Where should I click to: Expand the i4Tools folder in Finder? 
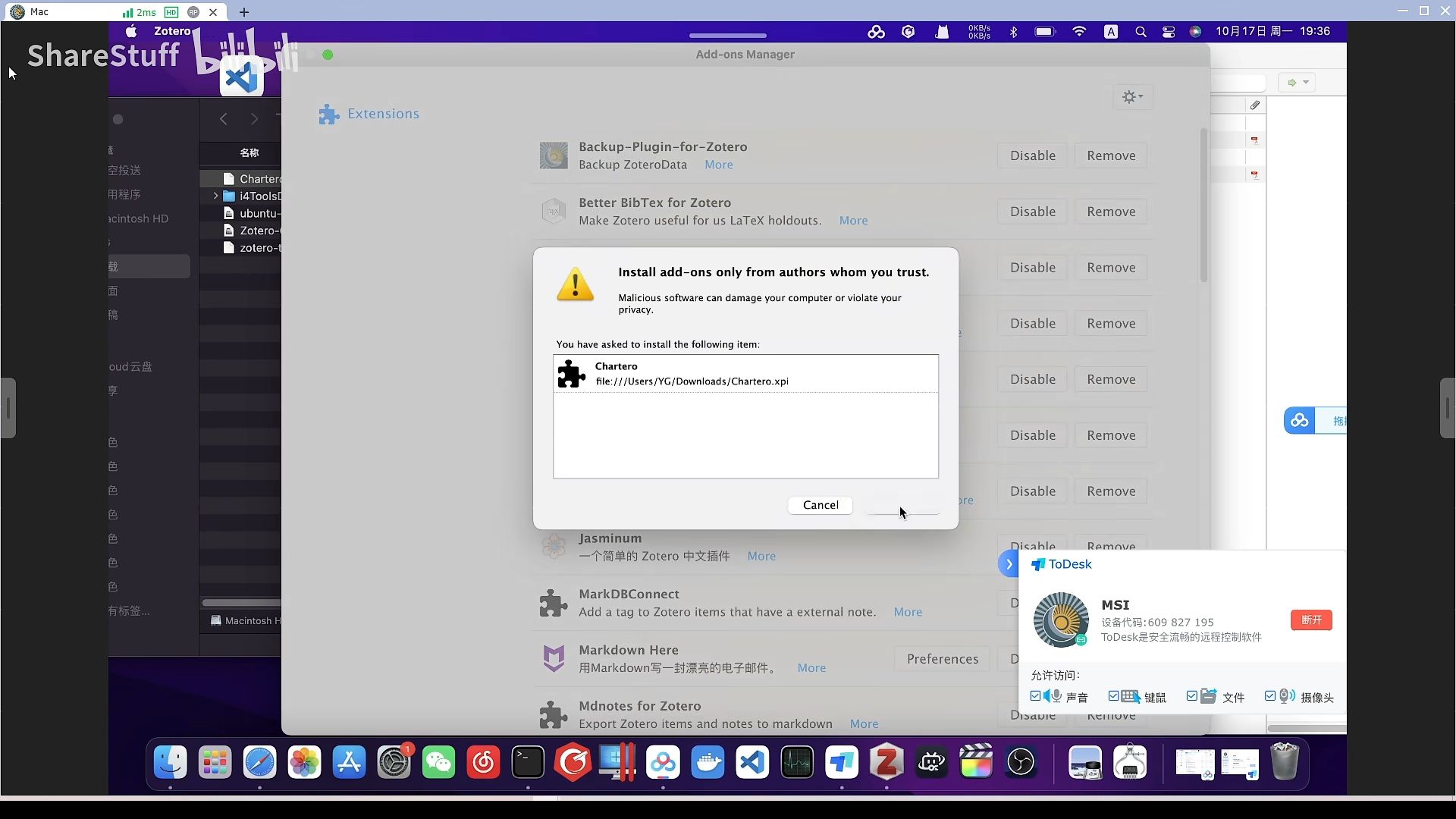point(215,196)
